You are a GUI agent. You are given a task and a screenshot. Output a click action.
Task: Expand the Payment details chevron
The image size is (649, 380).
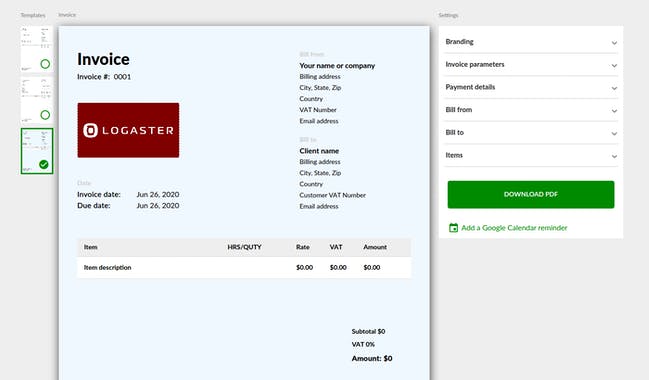[x=614, y=88]
